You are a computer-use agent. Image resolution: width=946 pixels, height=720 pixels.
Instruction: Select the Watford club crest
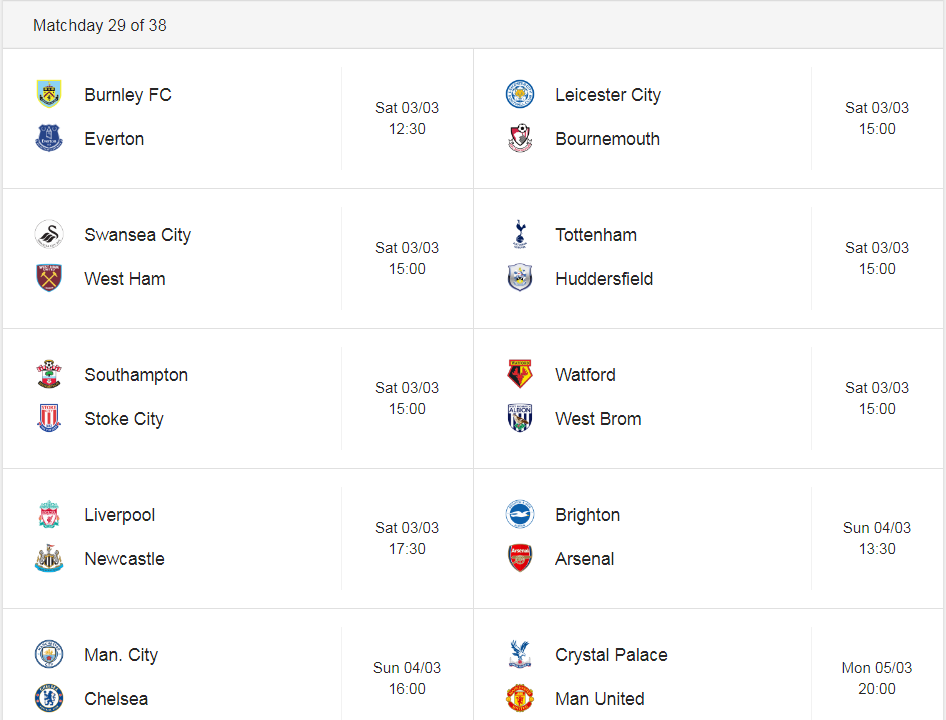pos(519,374)
